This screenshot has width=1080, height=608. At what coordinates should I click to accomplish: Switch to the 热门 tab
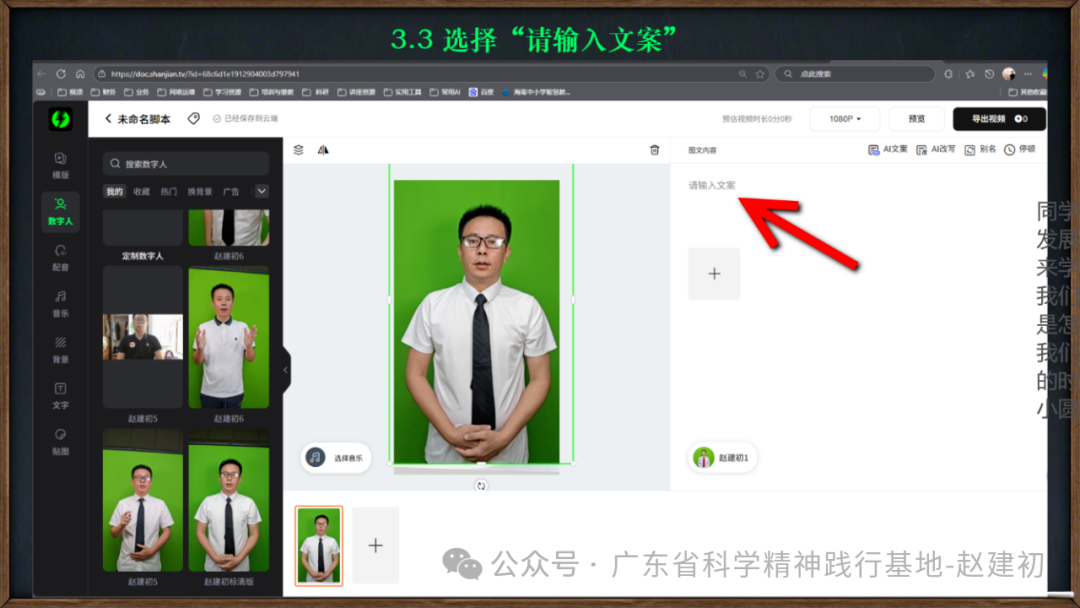click(x=169, y=191)
